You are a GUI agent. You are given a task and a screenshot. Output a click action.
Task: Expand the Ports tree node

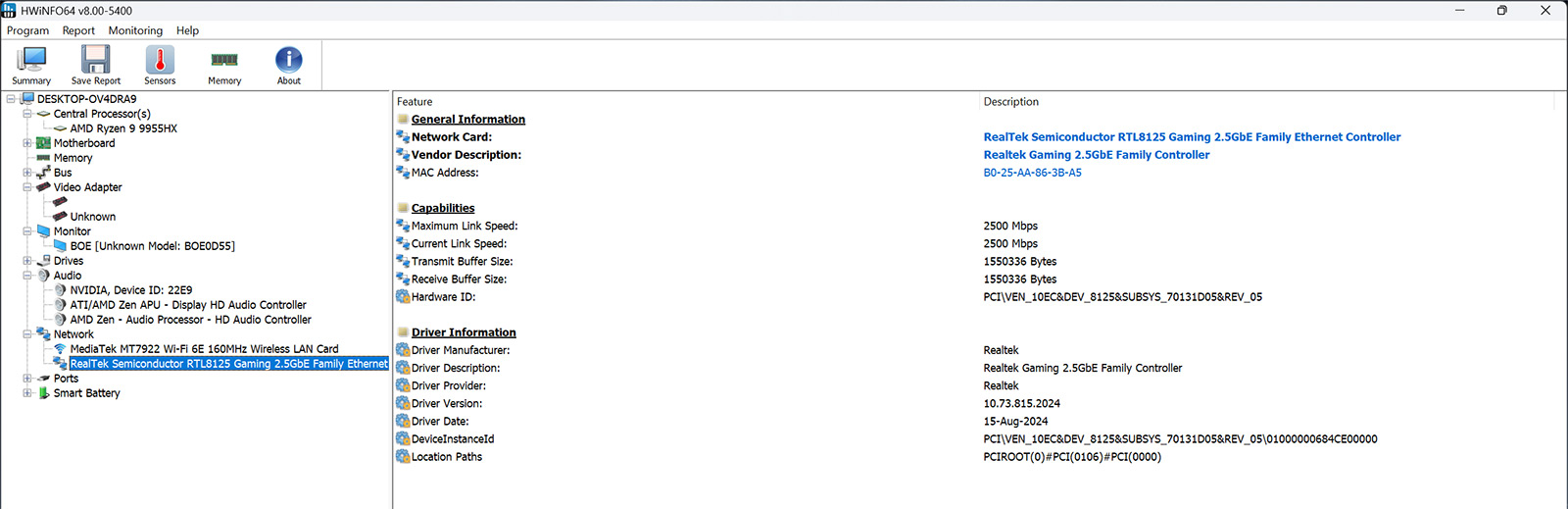pos(27,379)
